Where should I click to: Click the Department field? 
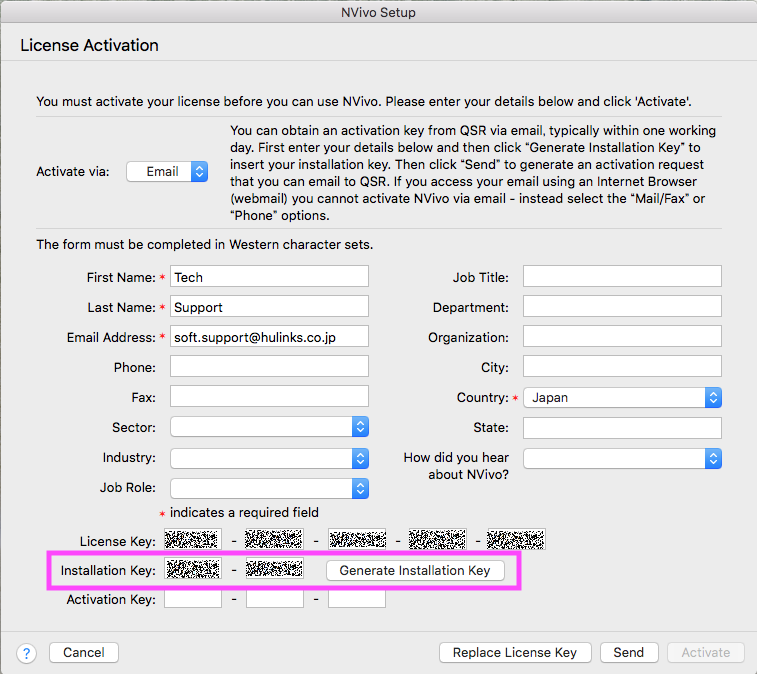[622, 307]
